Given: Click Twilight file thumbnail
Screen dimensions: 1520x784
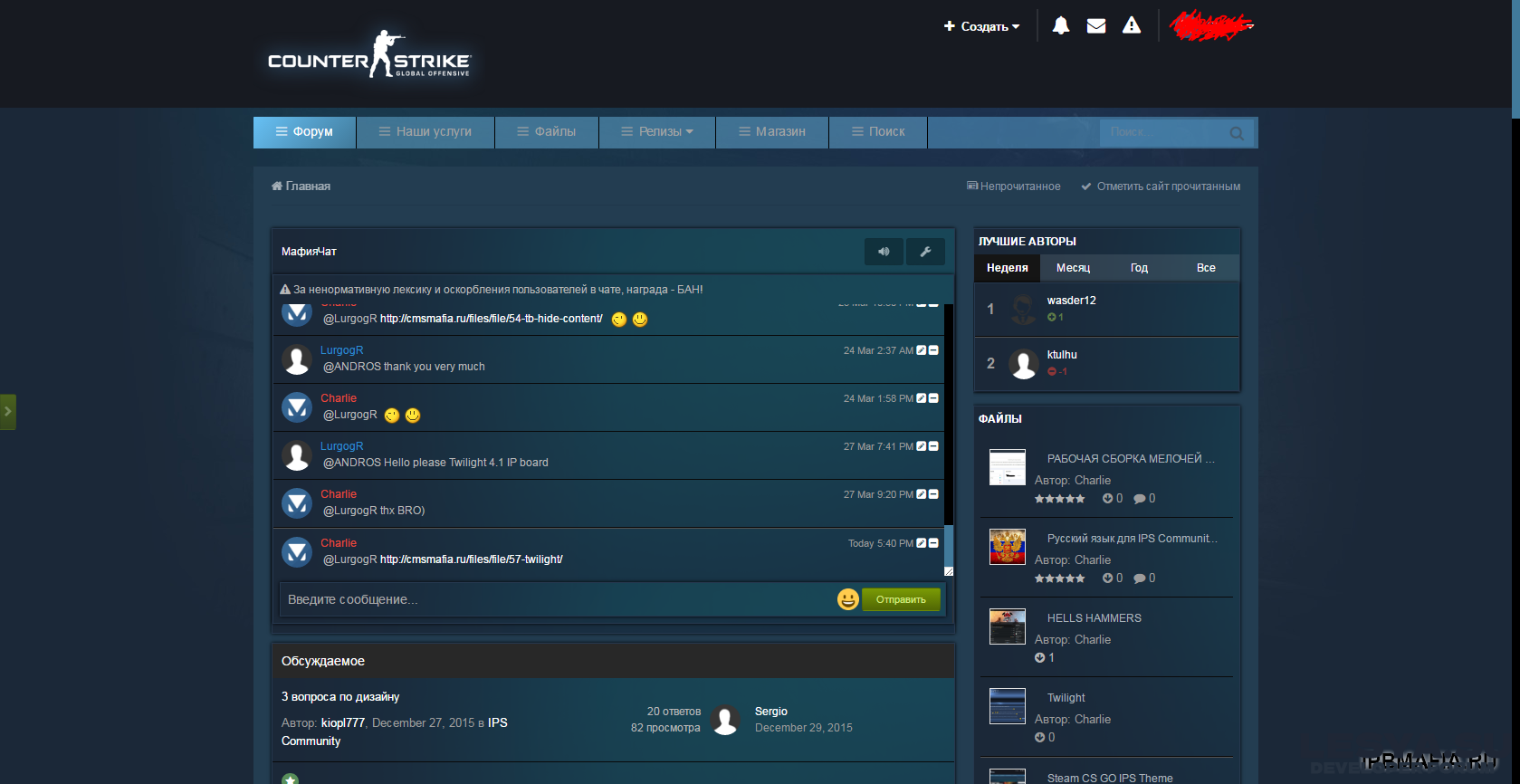Looking at the screenshot, I should pos(1008,706).
